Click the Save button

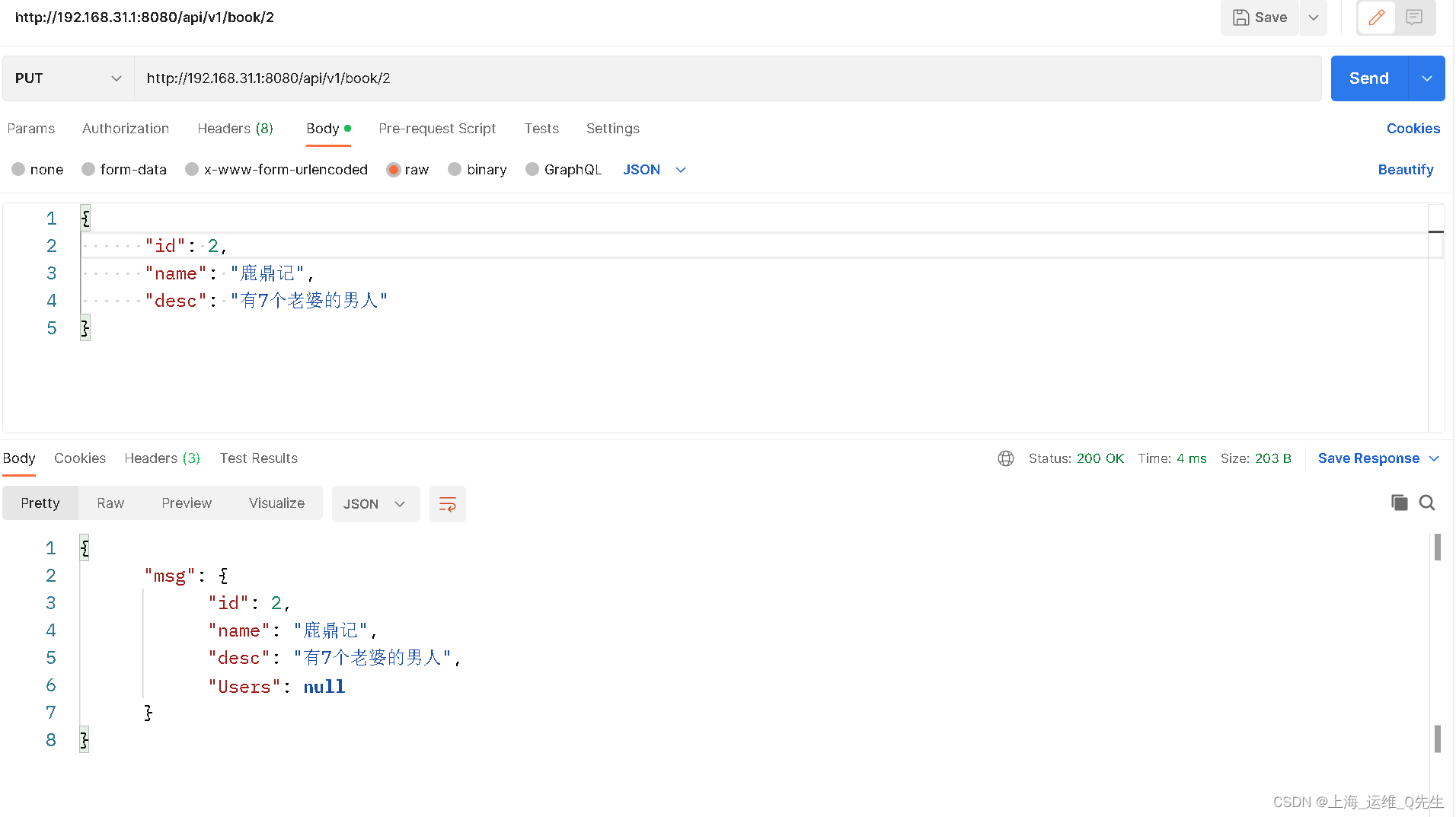pyautogui.click(x=1260, y=18)
